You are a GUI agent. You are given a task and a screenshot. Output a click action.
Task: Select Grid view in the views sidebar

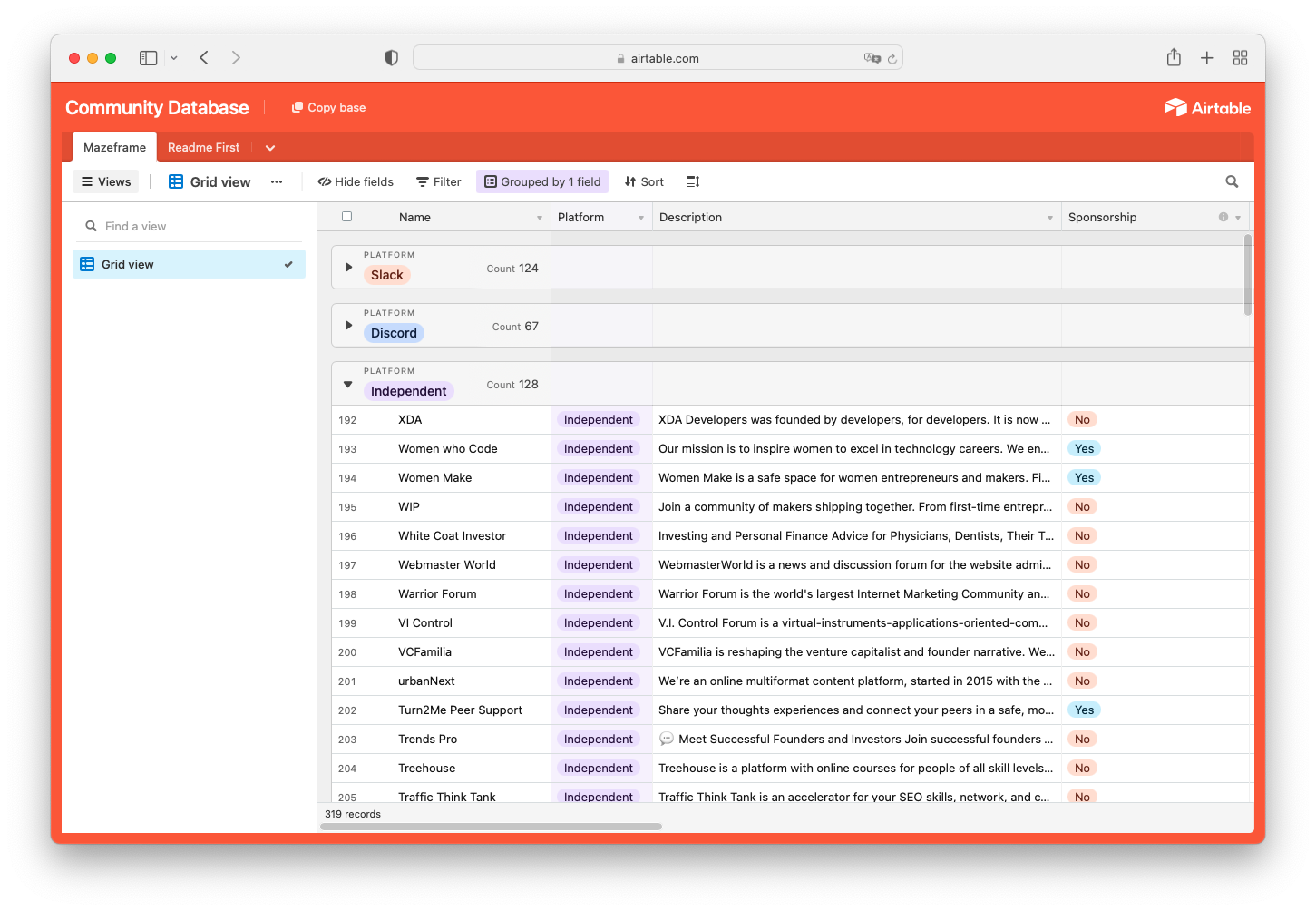coord(189,264)
